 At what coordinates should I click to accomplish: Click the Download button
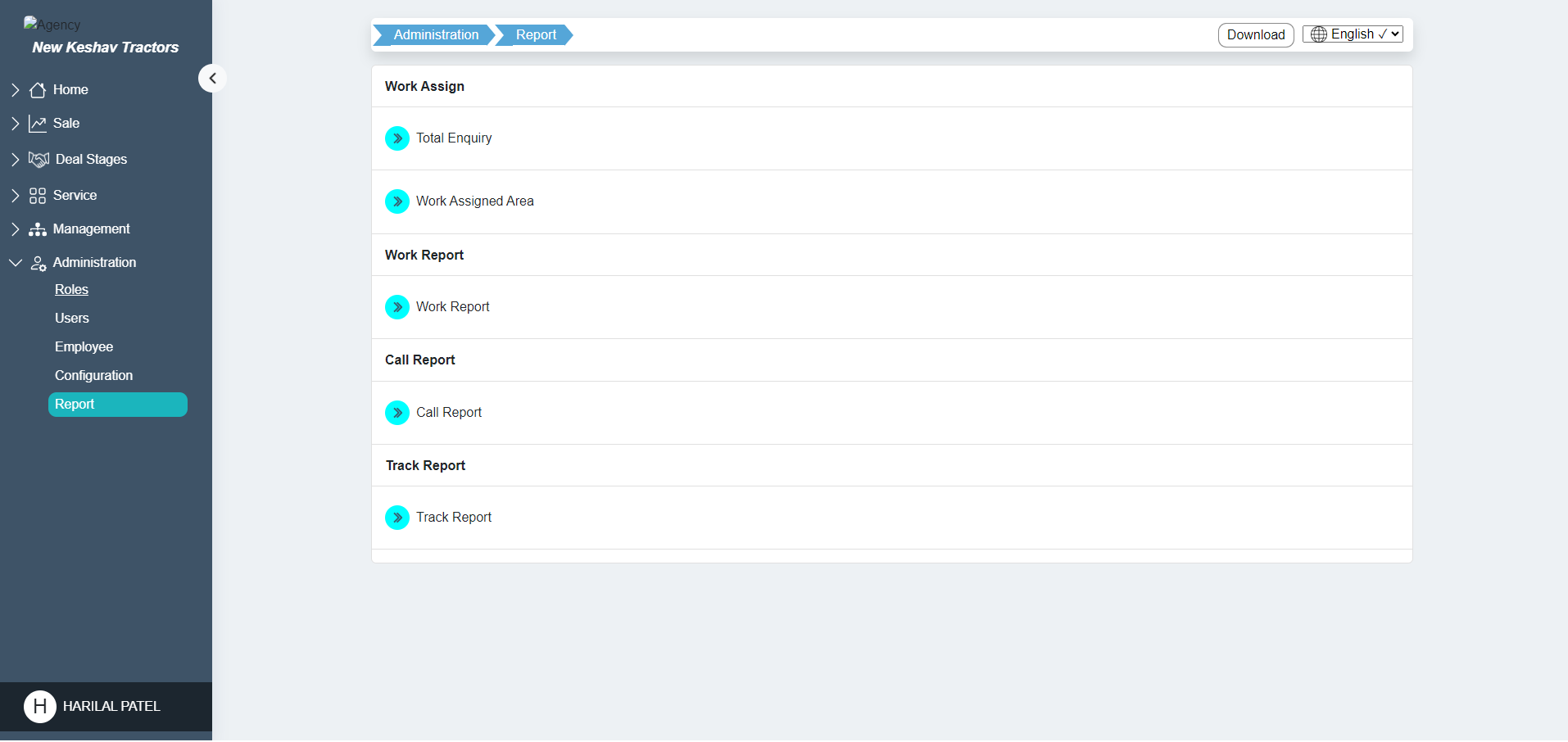pyautogui.click(x=1255, y=35)
